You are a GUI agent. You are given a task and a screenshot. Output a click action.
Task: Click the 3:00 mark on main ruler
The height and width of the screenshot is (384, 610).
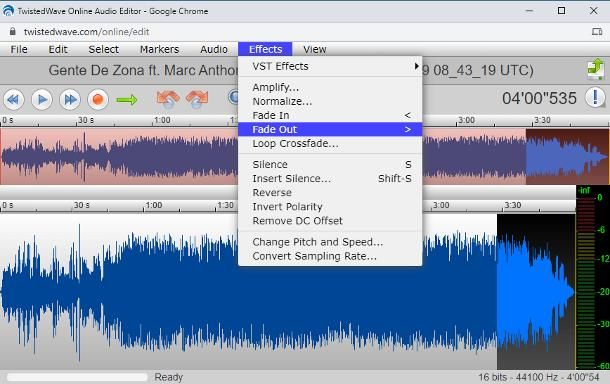(x=441, y=205)
